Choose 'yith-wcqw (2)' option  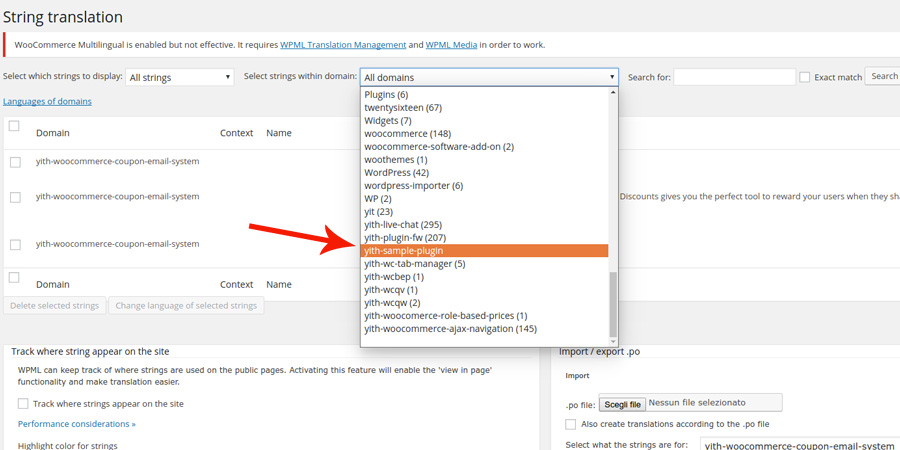[484, 302]
